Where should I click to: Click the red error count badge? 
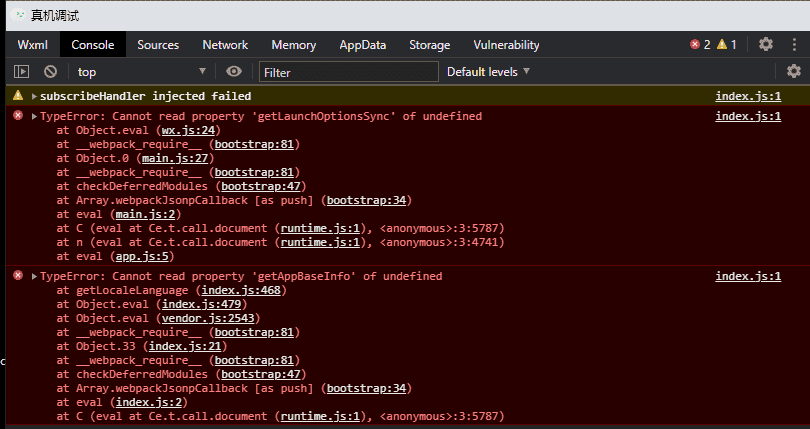(700, 44)
